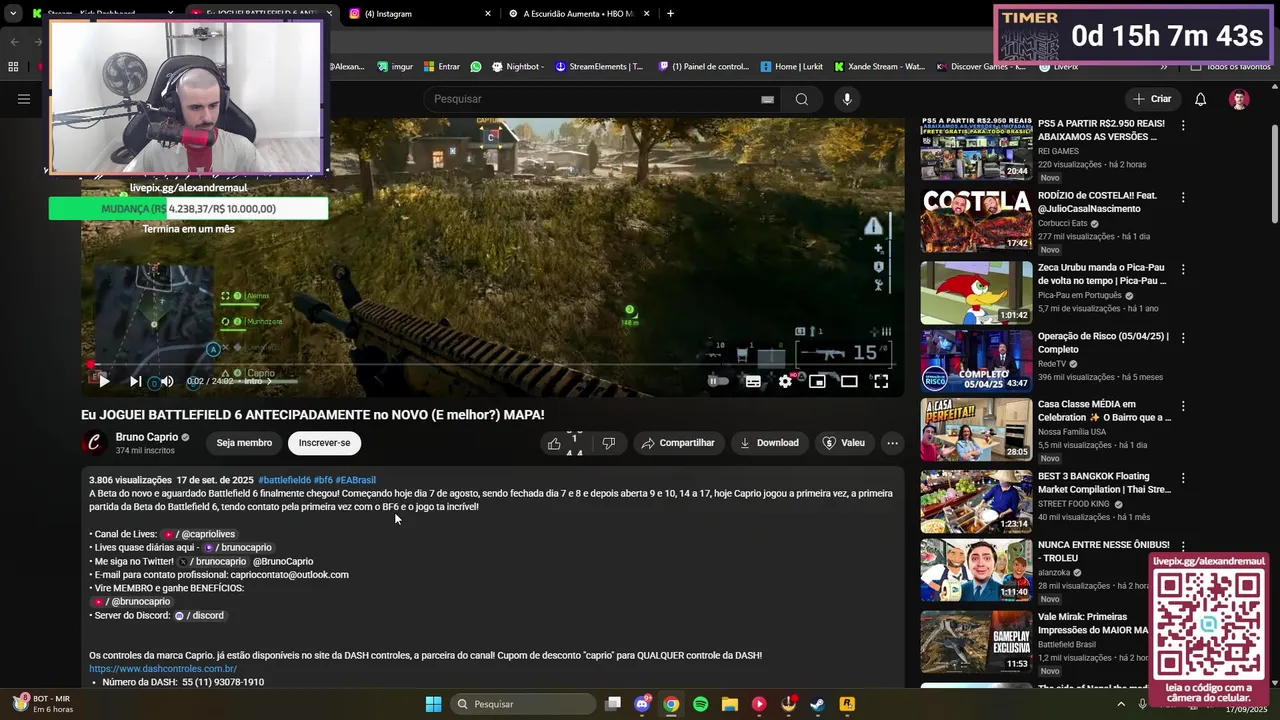1280x720 pixels.
Task: Open Bruno Caprio channel avatar
Action: [94, 443]
